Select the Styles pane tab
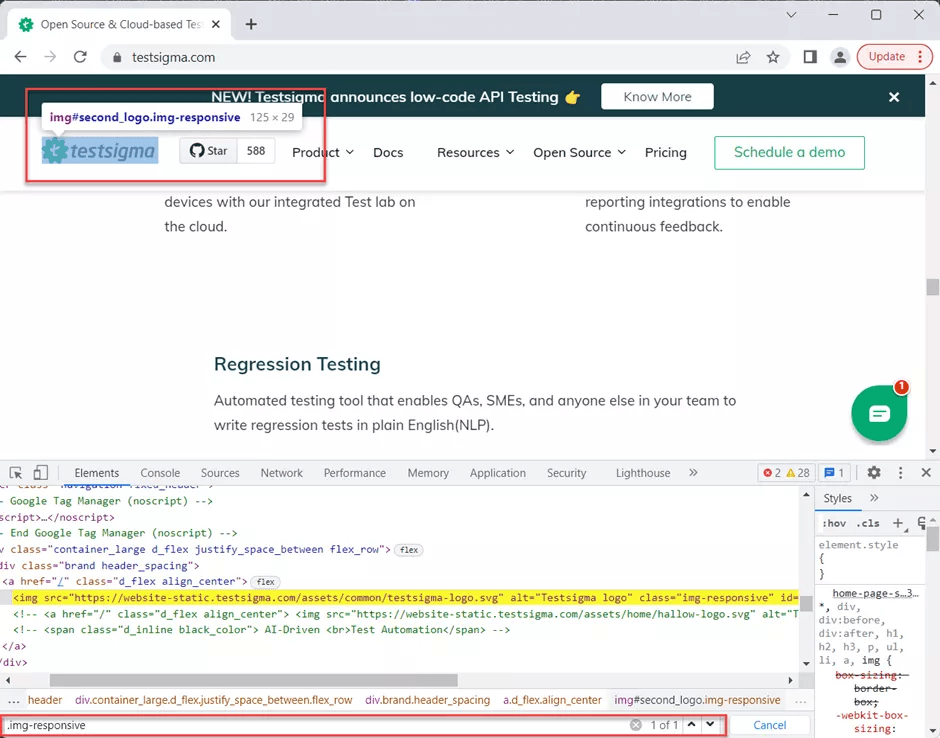The width and height of the screenshot is (940, 738). (837, 498)
